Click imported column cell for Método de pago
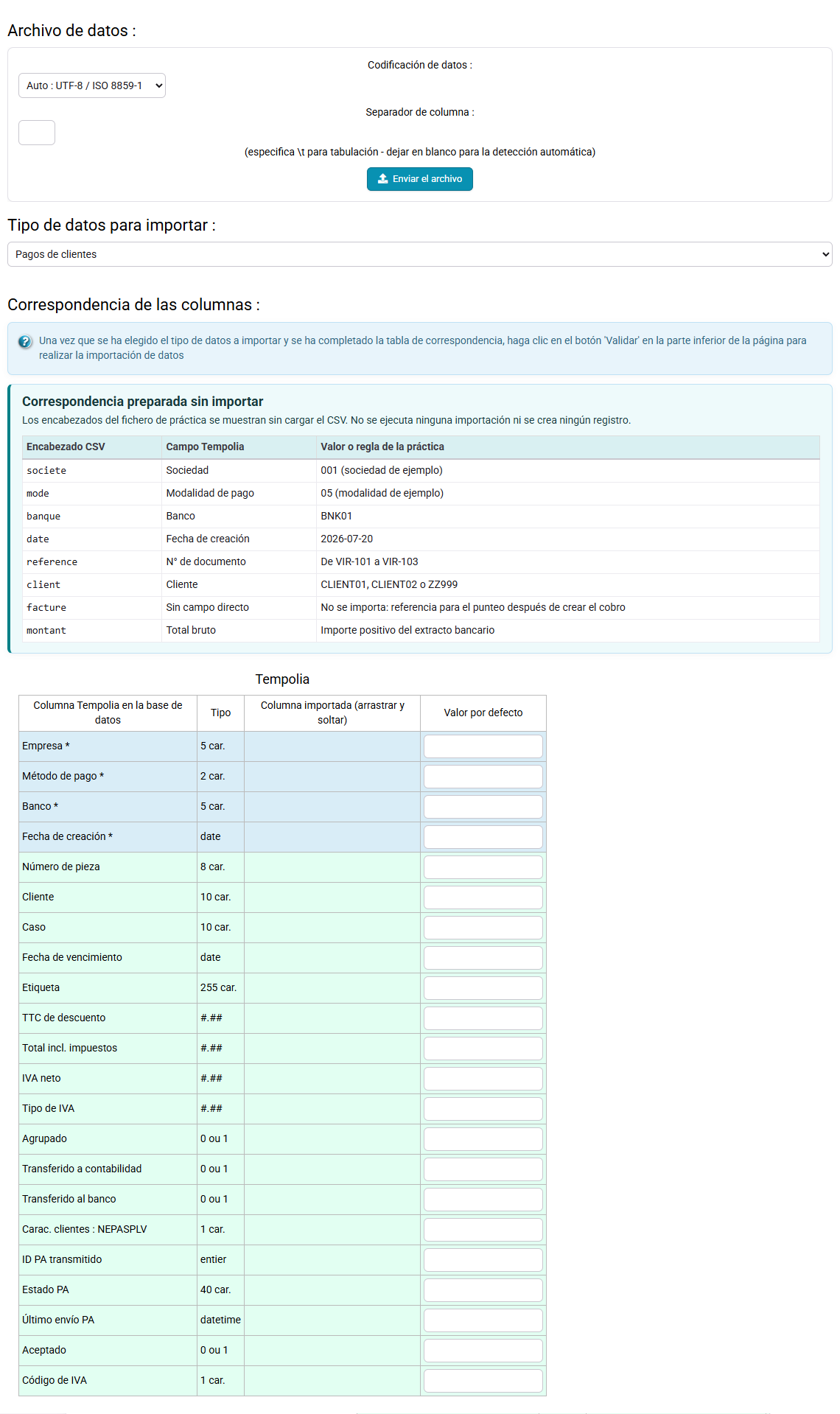The image size is (840, 1414). point(332,777)
